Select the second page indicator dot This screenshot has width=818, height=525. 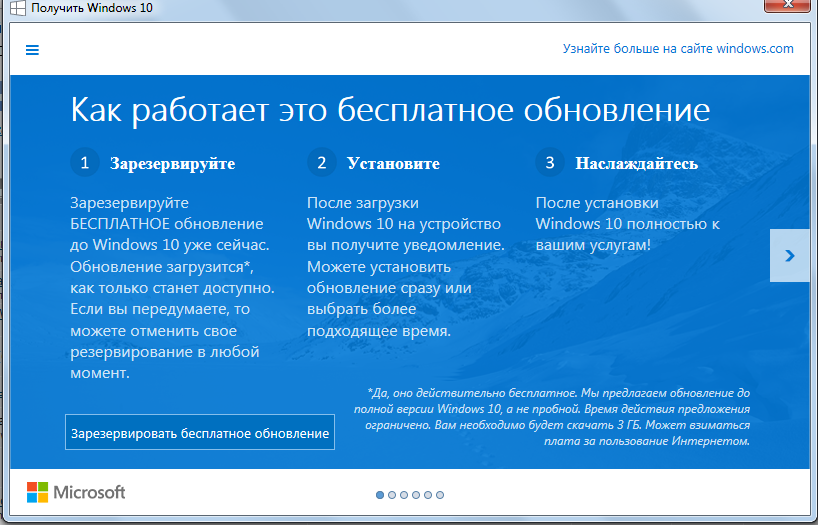[392, 495]
